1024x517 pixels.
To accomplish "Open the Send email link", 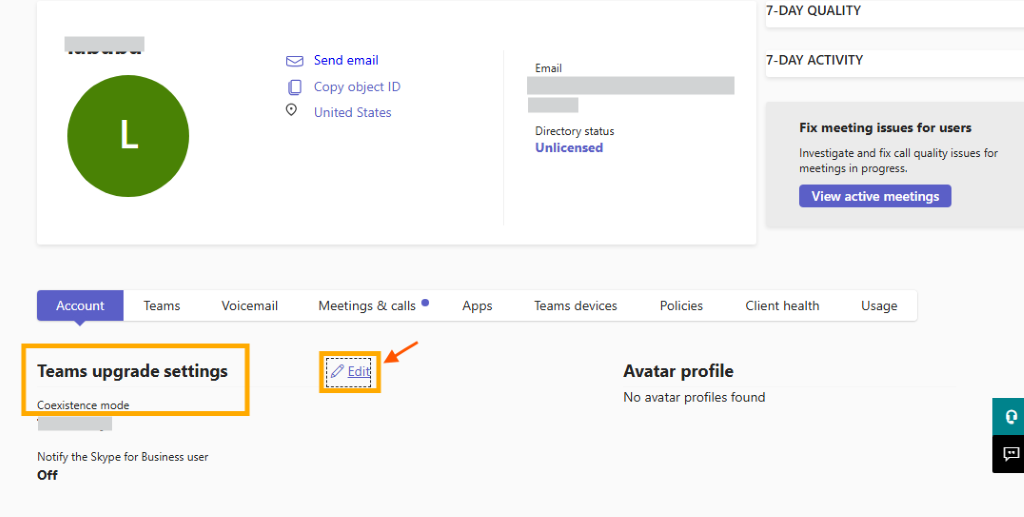I will [x=346, y=60].
